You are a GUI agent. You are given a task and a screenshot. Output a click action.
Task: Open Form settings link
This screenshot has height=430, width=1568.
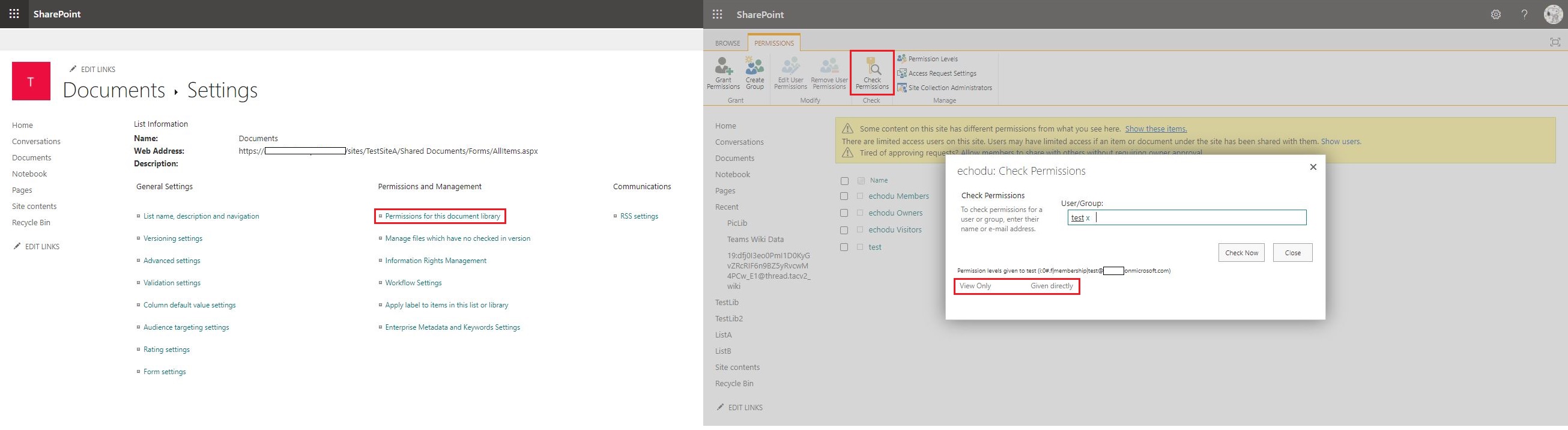[x=165, y=372]
